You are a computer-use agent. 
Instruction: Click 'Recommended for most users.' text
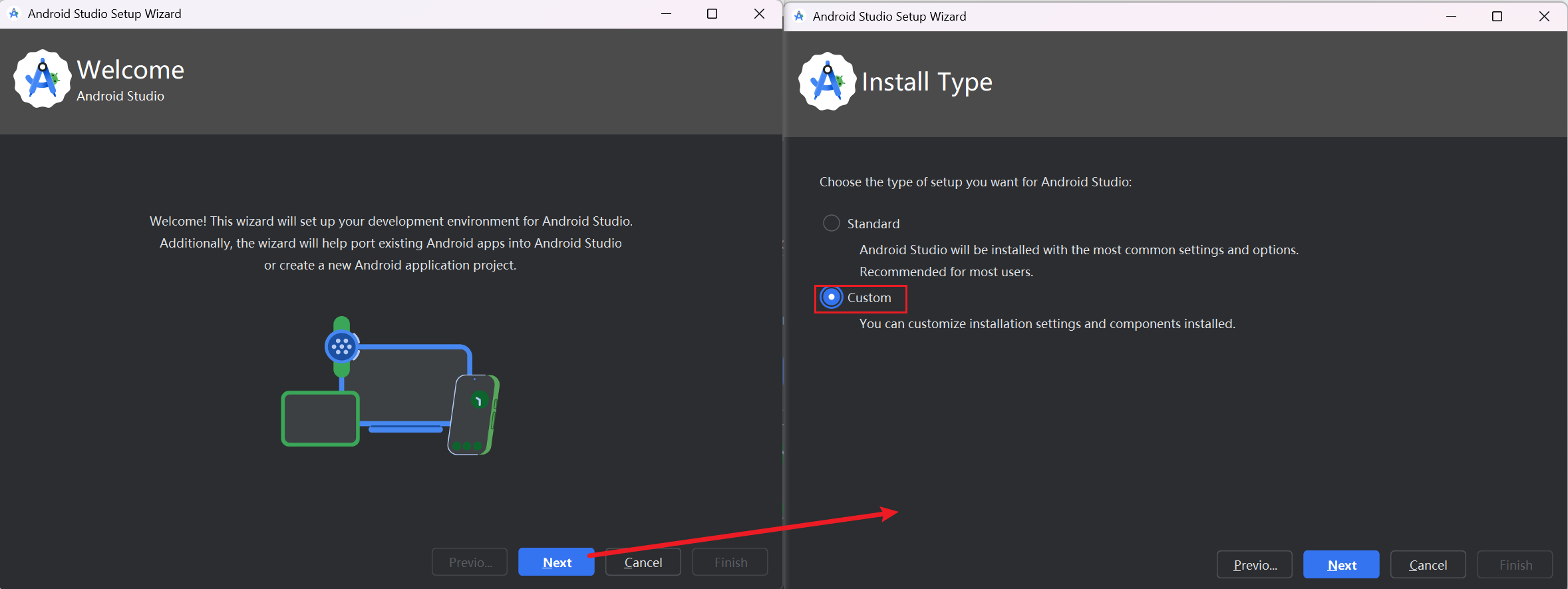946,272
